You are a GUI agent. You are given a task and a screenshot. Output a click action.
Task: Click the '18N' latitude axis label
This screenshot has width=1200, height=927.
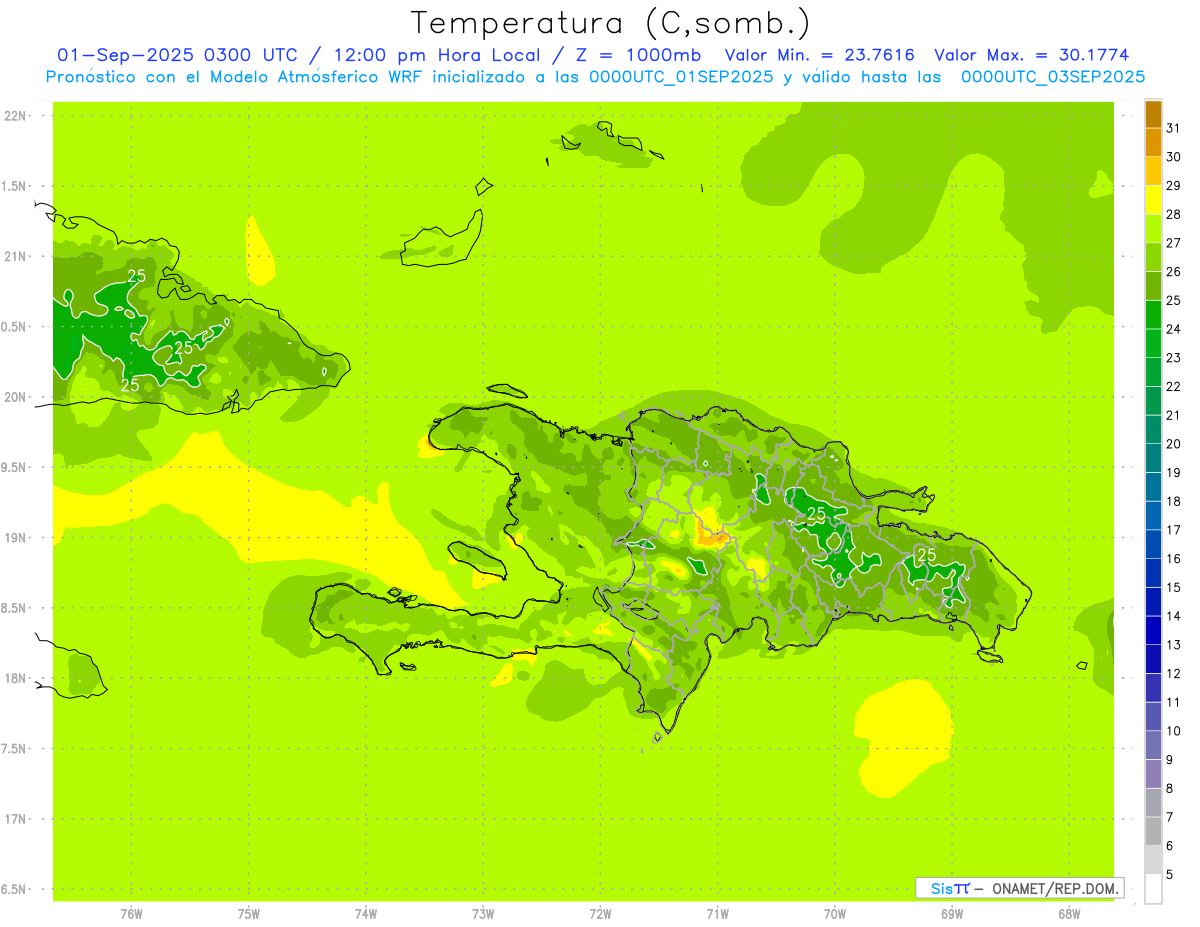pos(15,678)
